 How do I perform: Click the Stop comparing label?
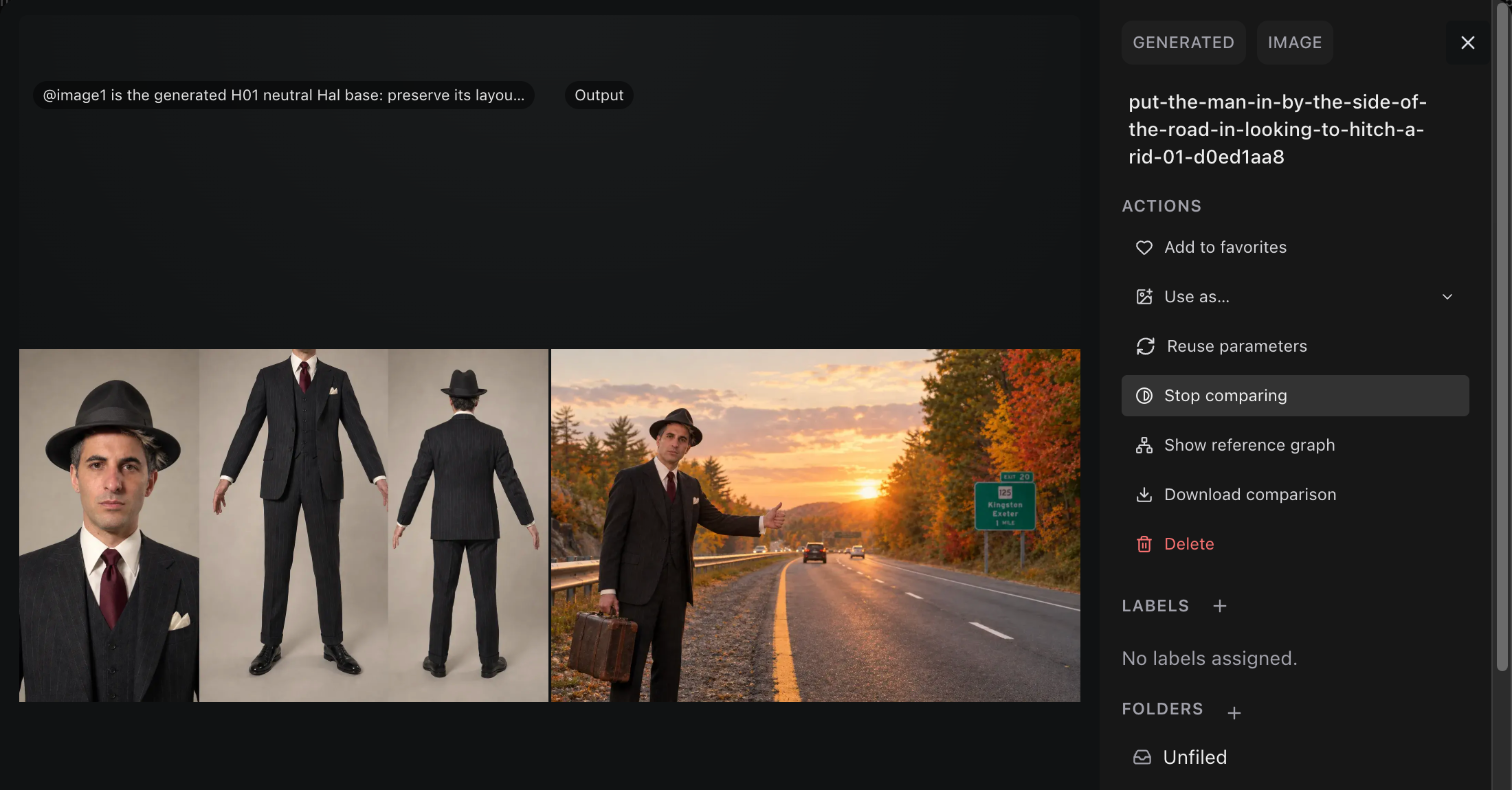tap(1225, 396)
